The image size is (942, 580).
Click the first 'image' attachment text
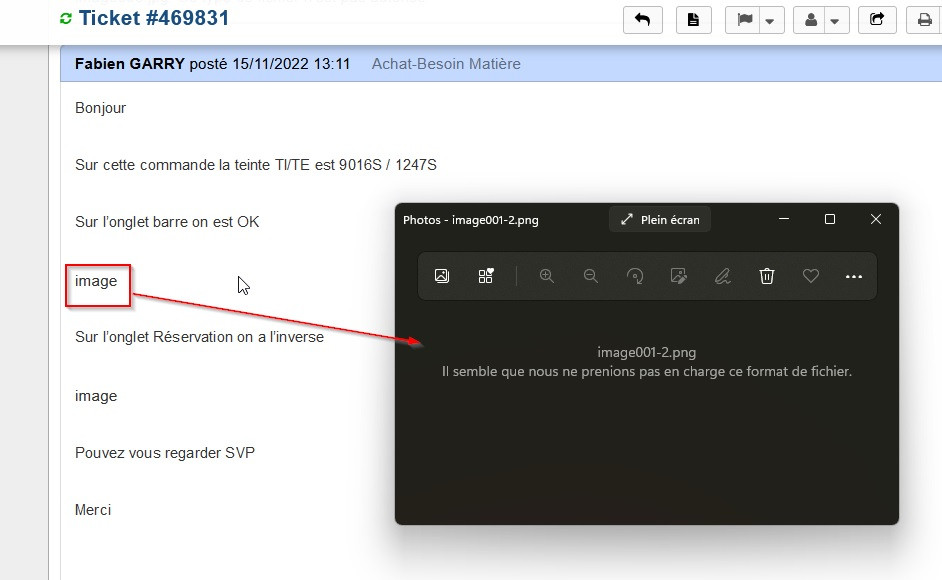[x=96, y=281]
